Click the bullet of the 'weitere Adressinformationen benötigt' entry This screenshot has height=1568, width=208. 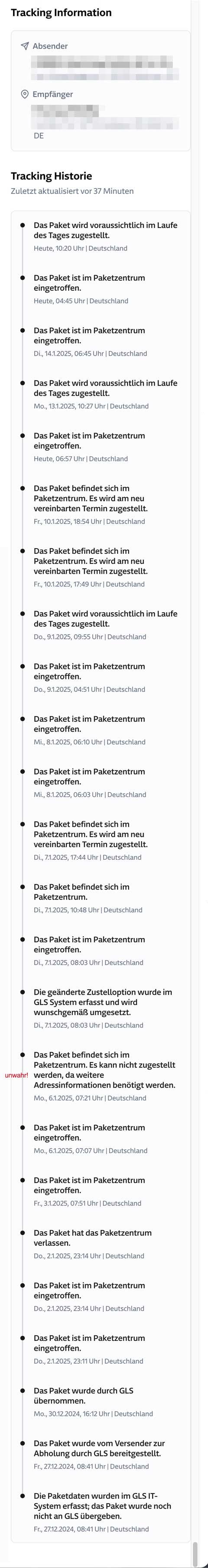23,1055
